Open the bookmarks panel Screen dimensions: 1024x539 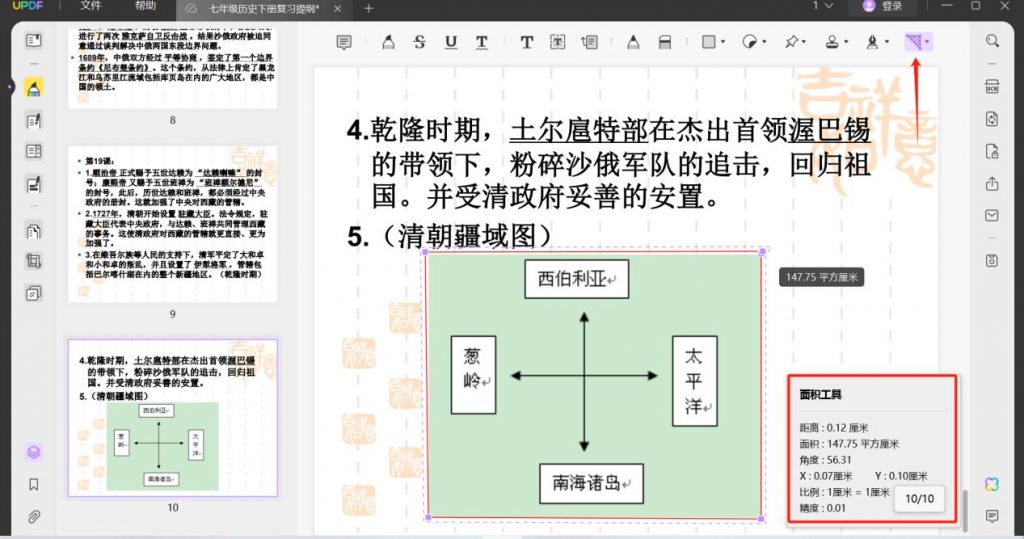[34, 485]
